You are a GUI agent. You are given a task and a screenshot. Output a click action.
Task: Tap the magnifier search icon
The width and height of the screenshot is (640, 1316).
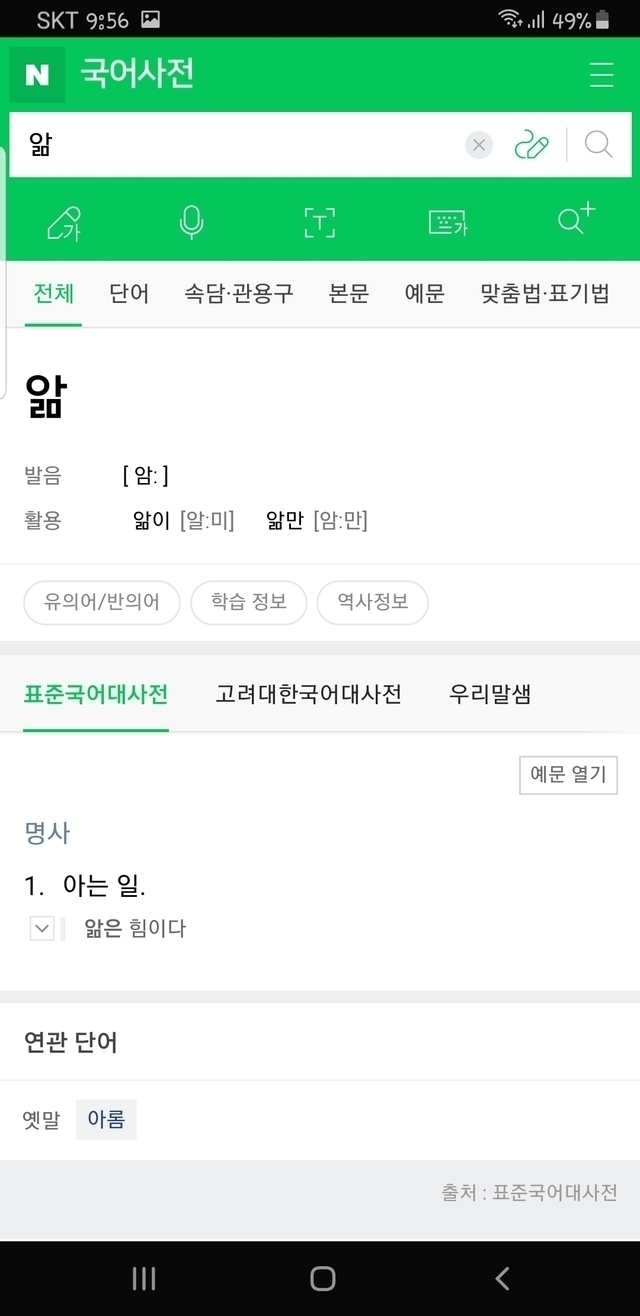(598, 146)
